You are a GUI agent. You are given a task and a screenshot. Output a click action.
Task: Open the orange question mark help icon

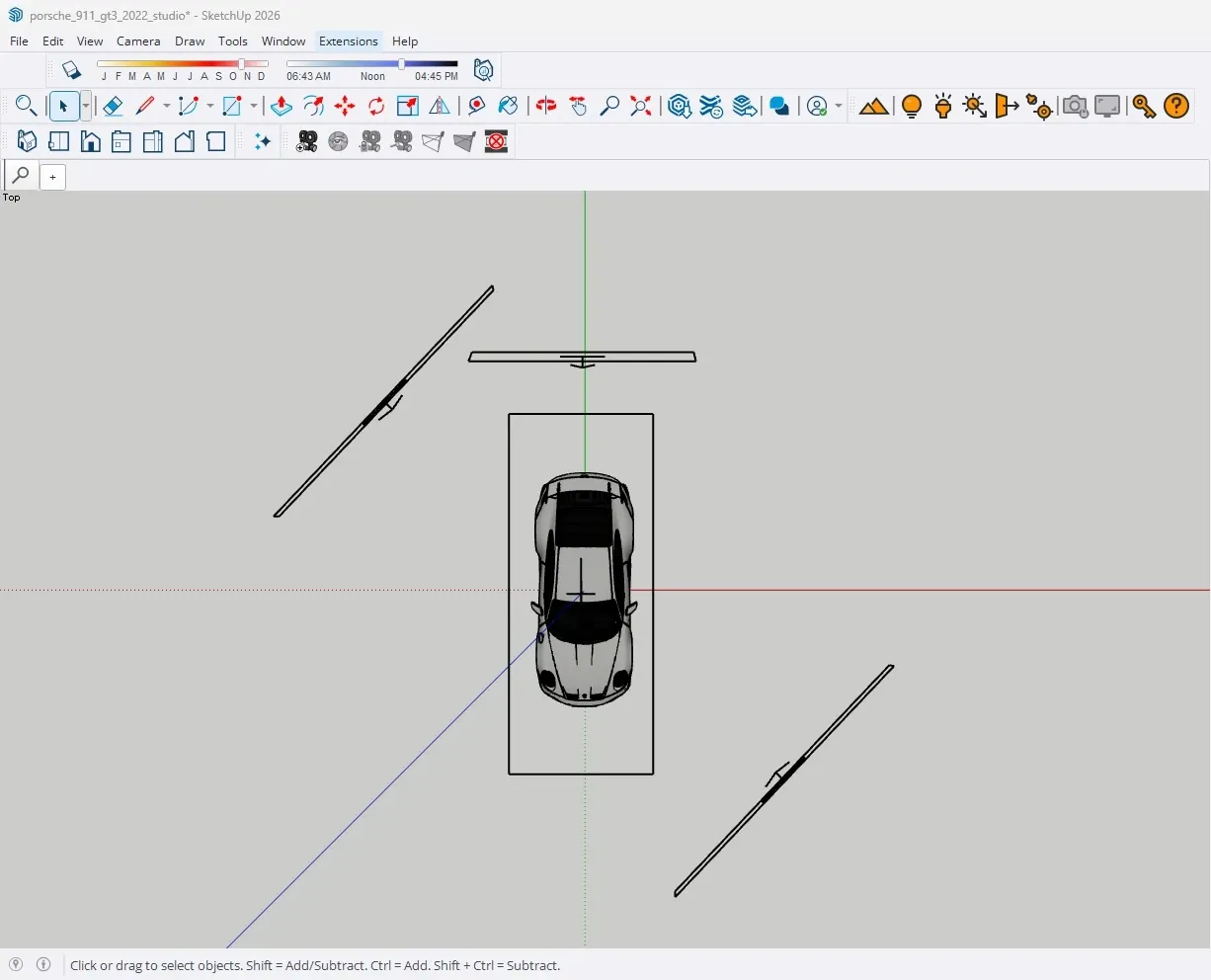click(x=1176, y=106)
